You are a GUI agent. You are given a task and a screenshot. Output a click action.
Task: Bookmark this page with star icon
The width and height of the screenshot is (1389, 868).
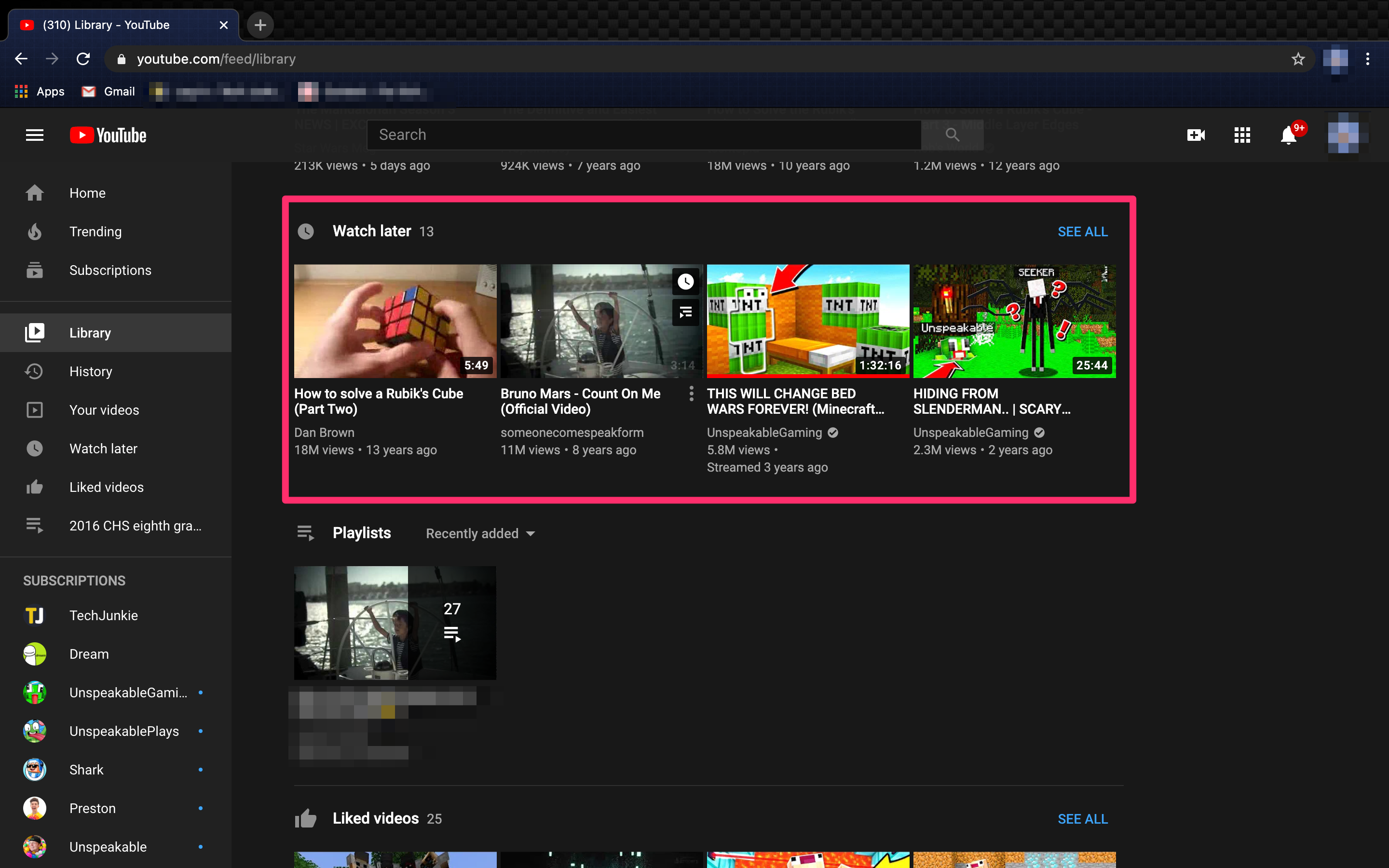point(1298,58)
